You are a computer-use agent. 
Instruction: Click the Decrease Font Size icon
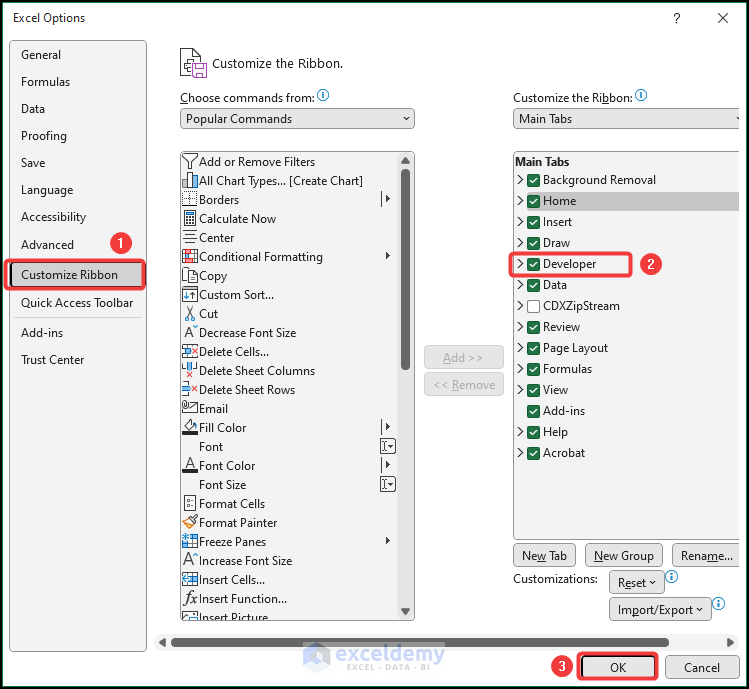point(190,332)
